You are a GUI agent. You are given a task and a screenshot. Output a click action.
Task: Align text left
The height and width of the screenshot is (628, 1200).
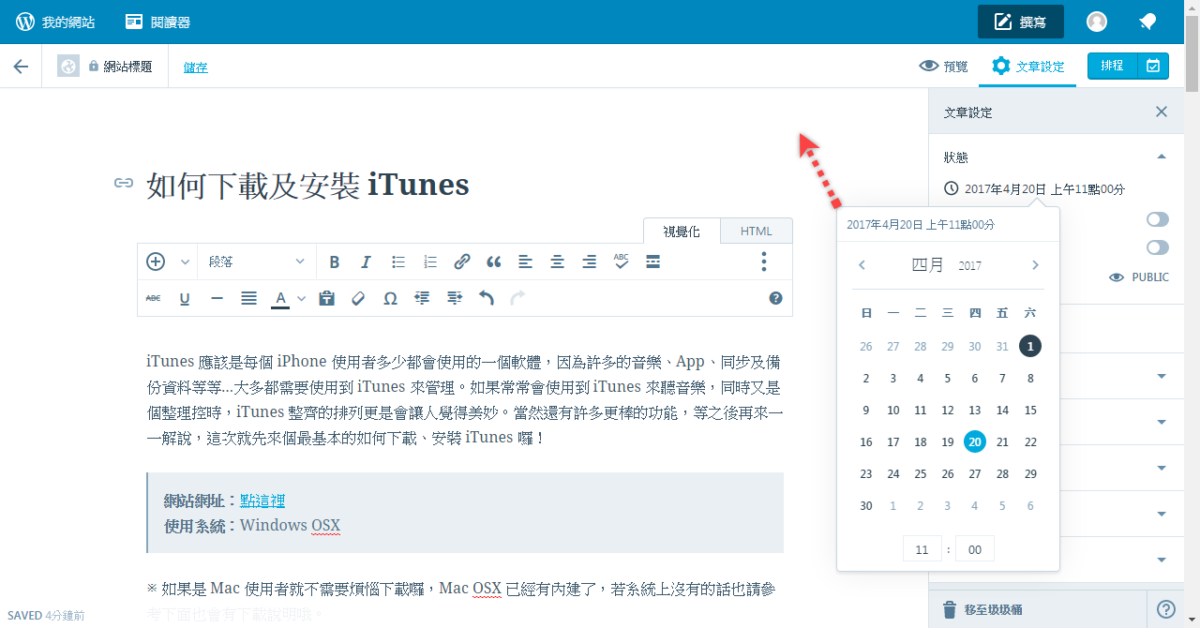click(525, 262)
